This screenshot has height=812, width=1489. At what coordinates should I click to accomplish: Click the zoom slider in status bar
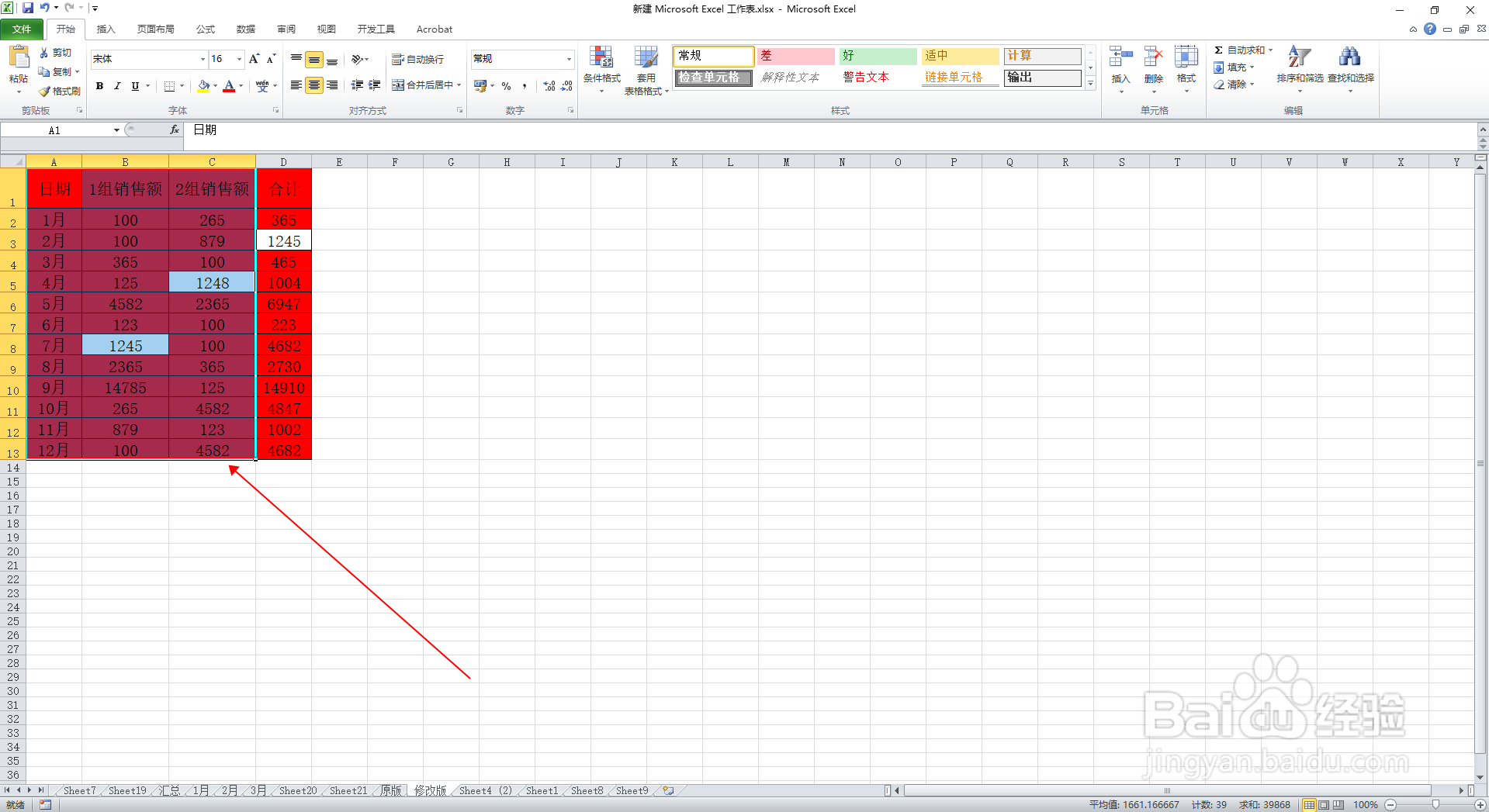pos(1435,805)
